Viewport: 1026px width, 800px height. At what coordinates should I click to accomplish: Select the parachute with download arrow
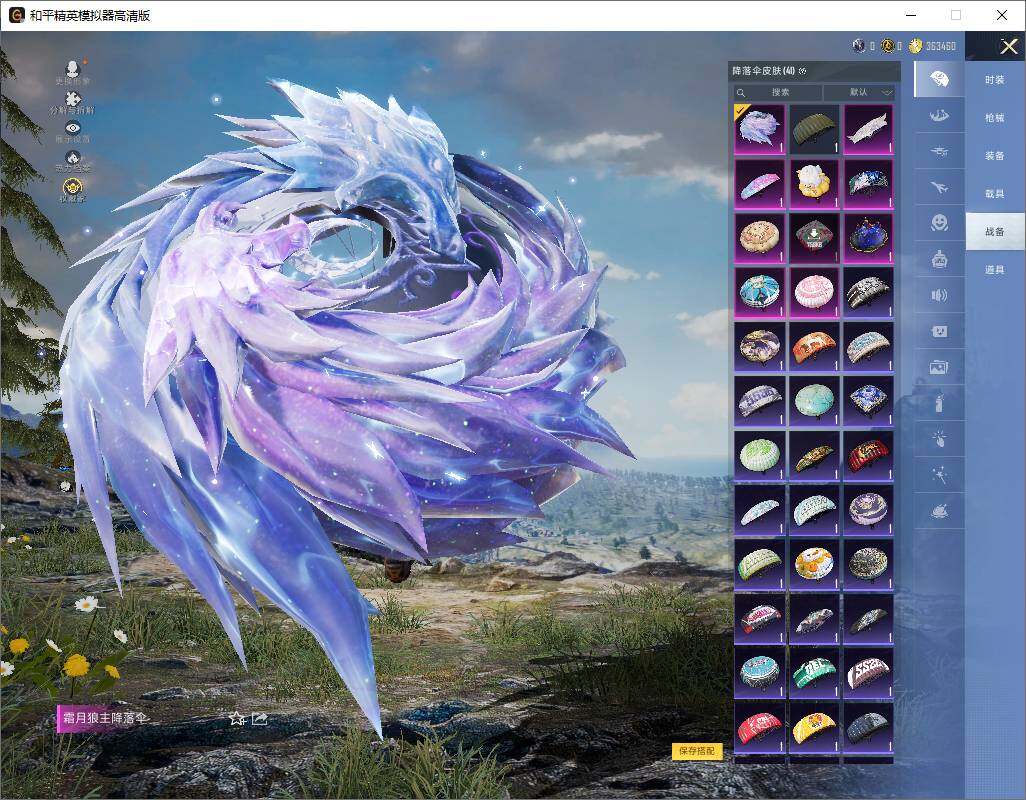pyautogui.click(x=814, y=237)
